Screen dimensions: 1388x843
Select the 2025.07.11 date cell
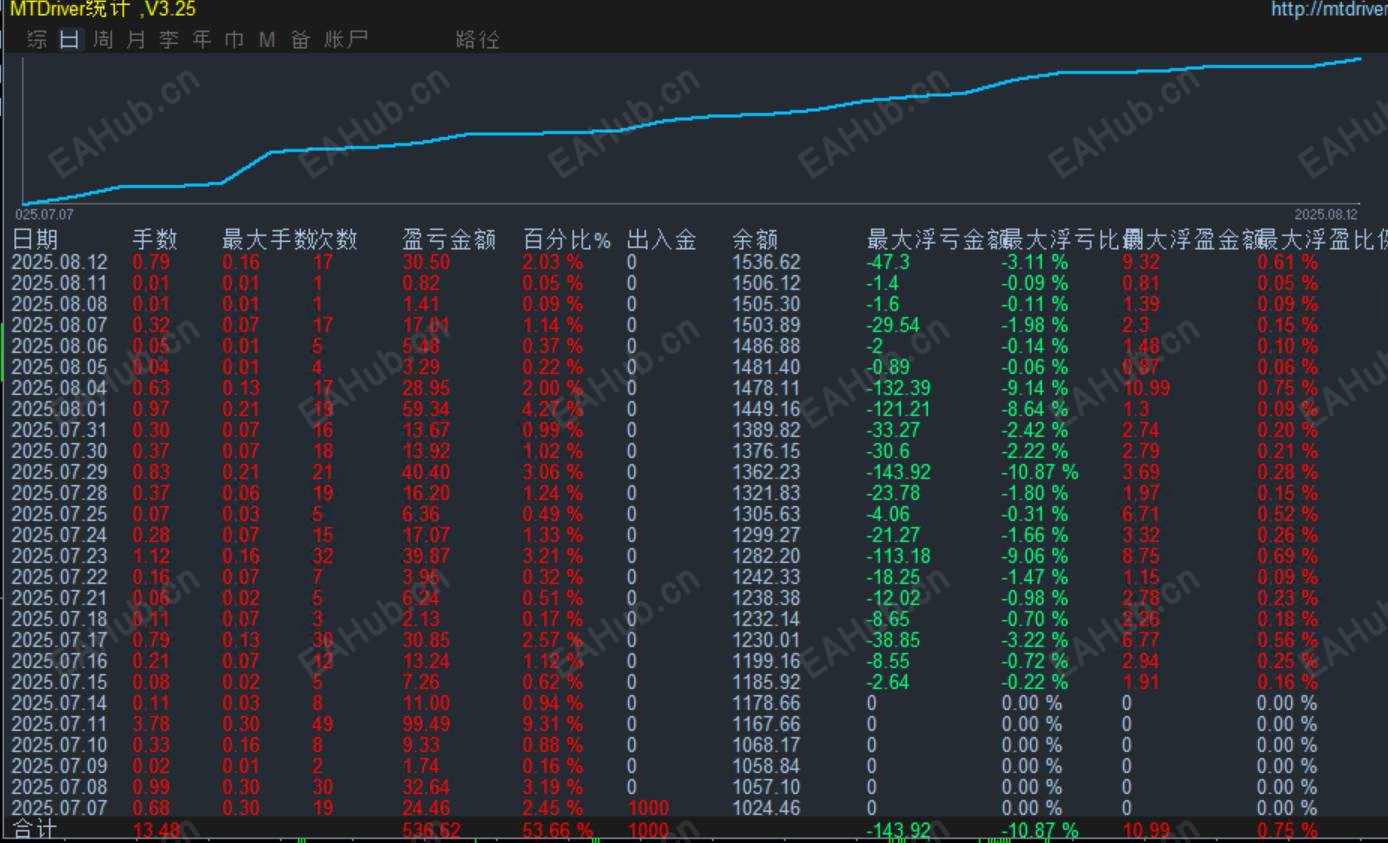pos(59,724)
